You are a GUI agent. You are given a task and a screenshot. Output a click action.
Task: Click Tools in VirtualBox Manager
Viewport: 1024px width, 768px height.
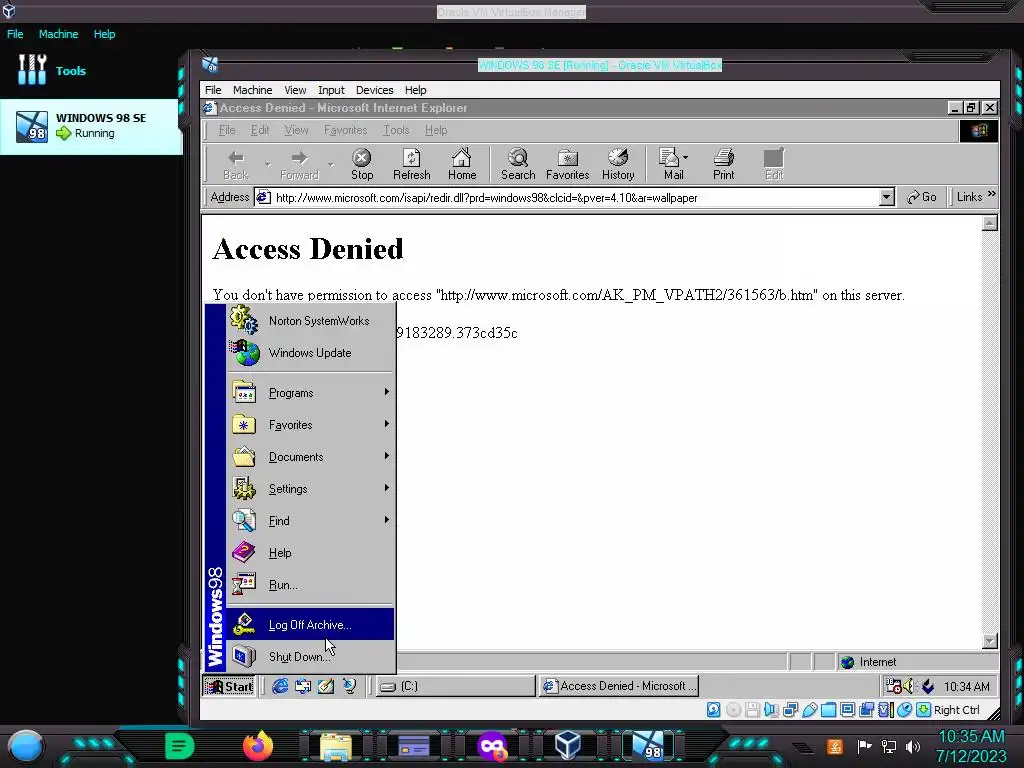point(71,71)
